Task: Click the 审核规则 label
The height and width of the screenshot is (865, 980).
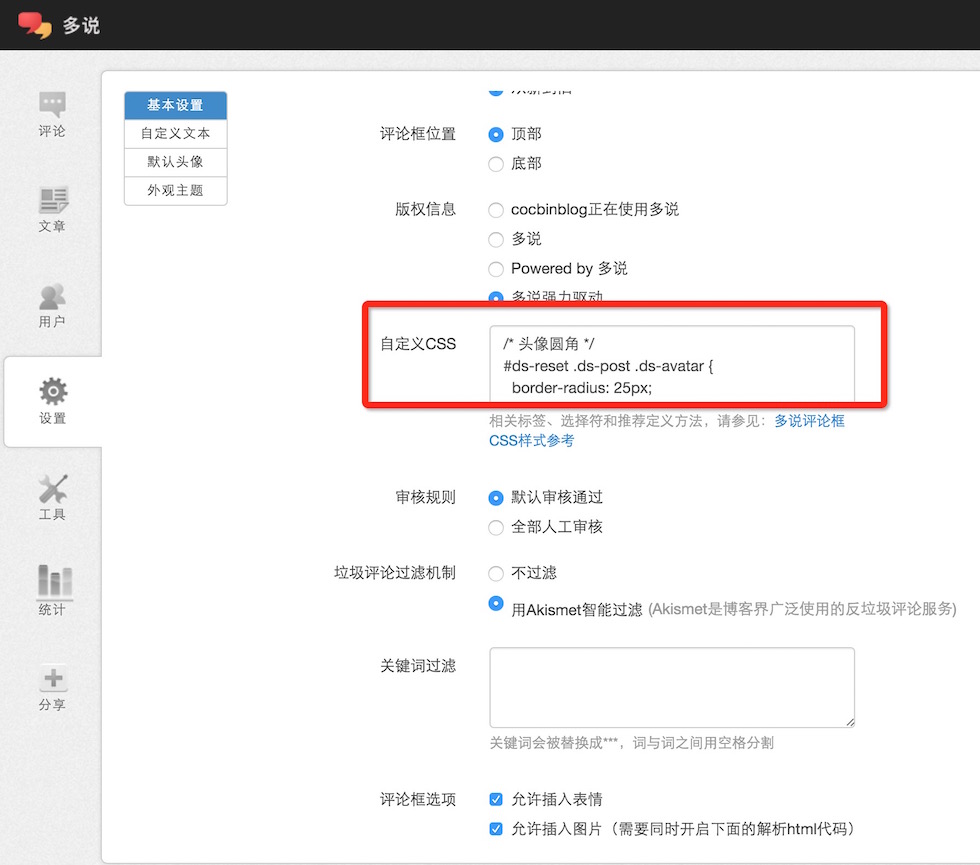Action: coord(425,498)
